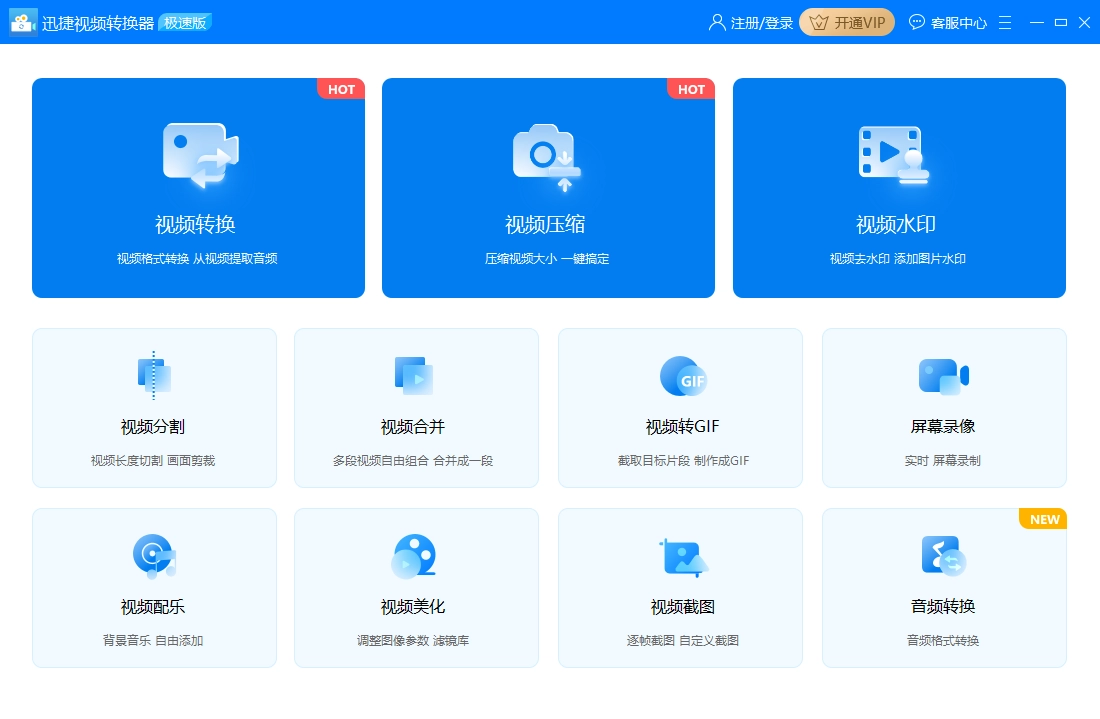Click the app logo in title bar
1100x719 pixels.
tap(23, 23)
